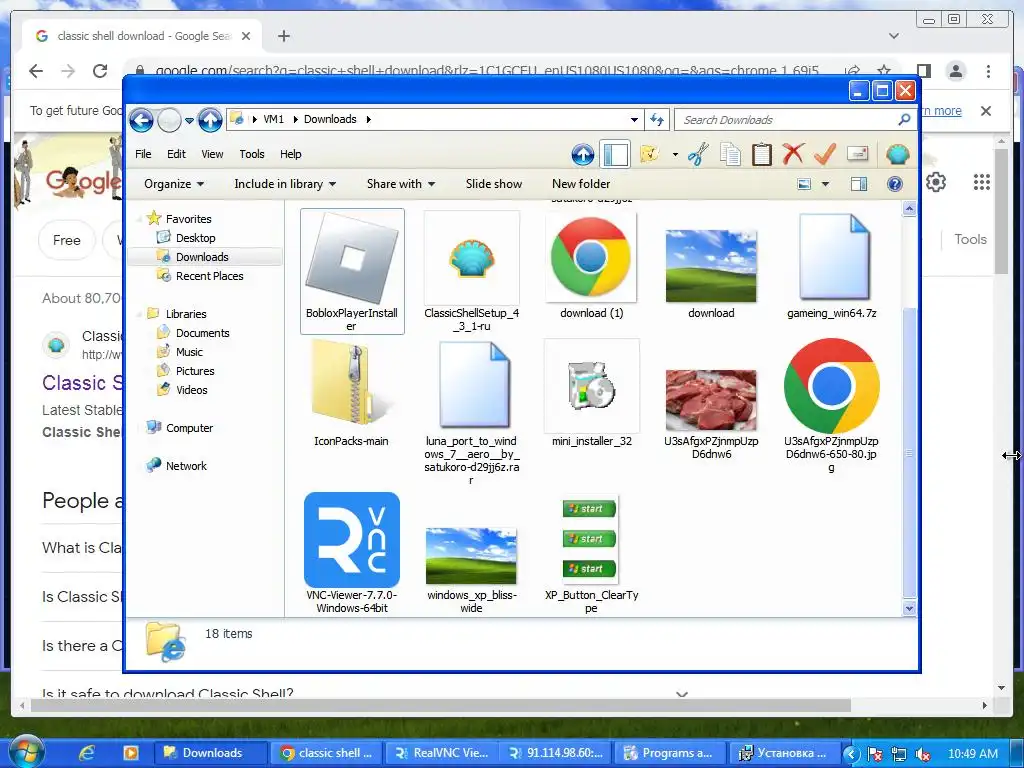1024x768 pixels.
Task: Open the media player taskbar icon
Action: pyautogui.click(x=131, y=753)
